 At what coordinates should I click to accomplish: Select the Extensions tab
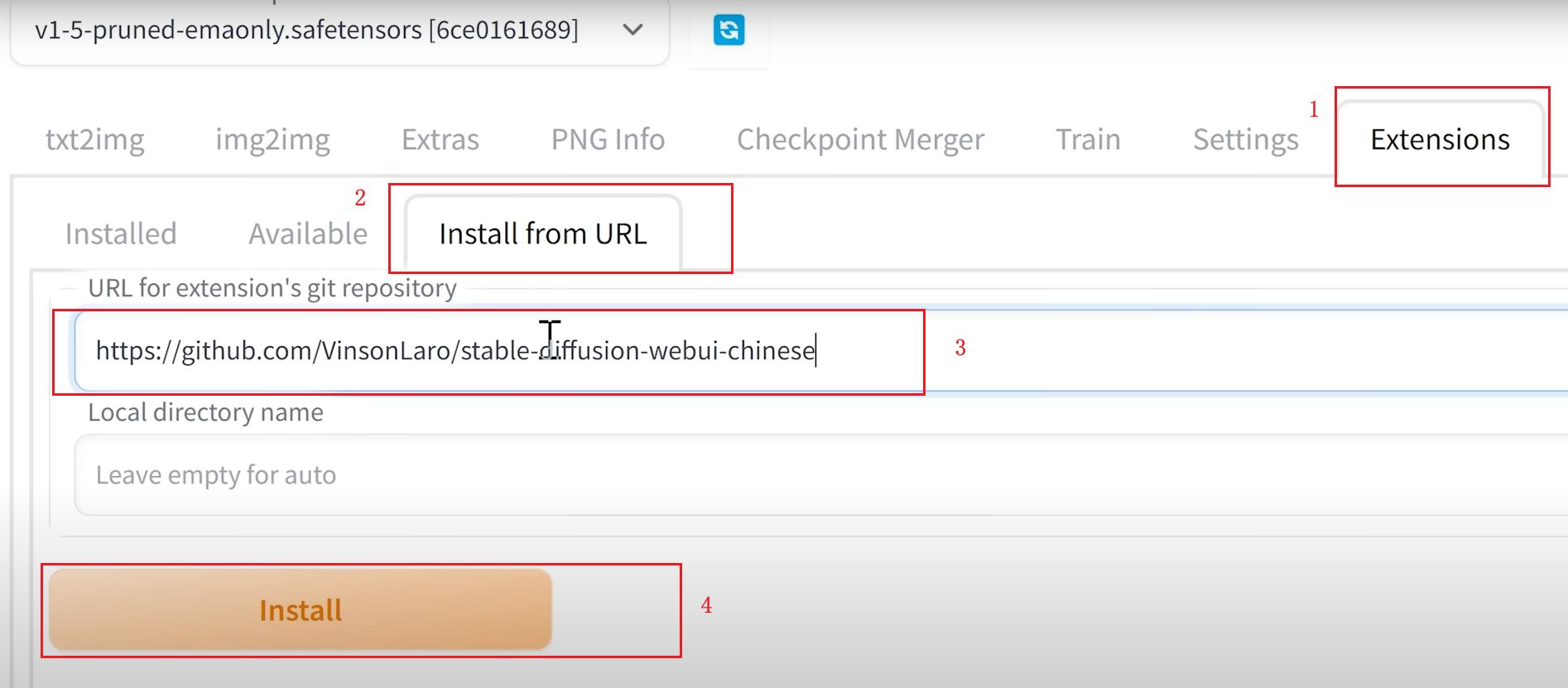point(1441,139)
